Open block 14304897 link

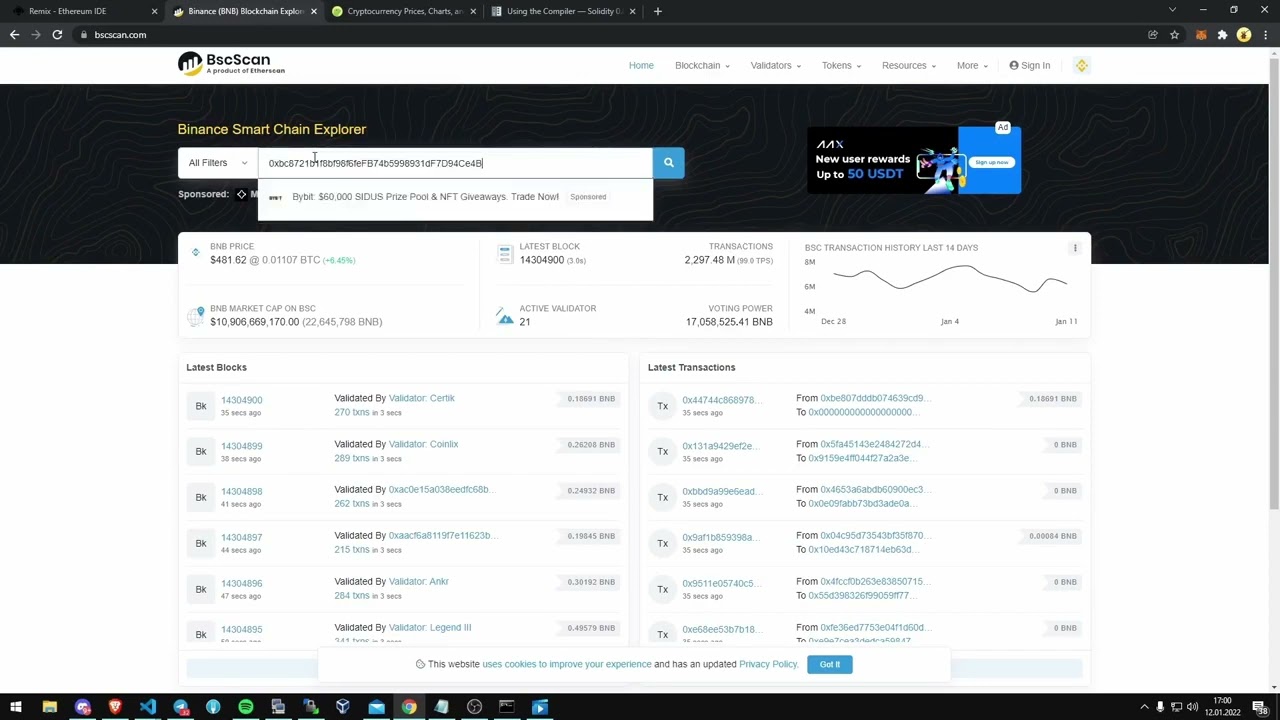241,538
